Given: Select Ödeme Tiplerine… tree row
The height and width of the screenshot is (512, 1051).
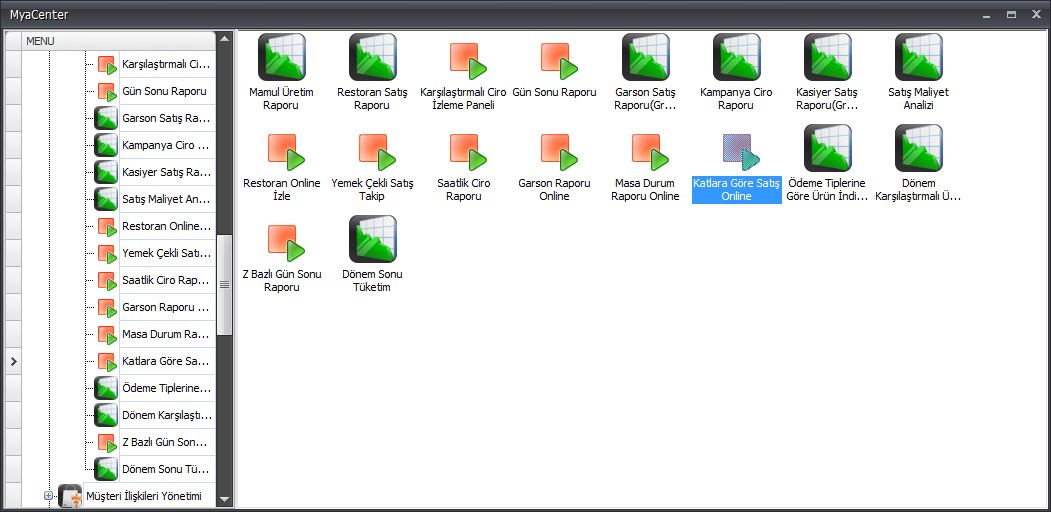Looking at the screenshot, I should [x=167, y=389].
